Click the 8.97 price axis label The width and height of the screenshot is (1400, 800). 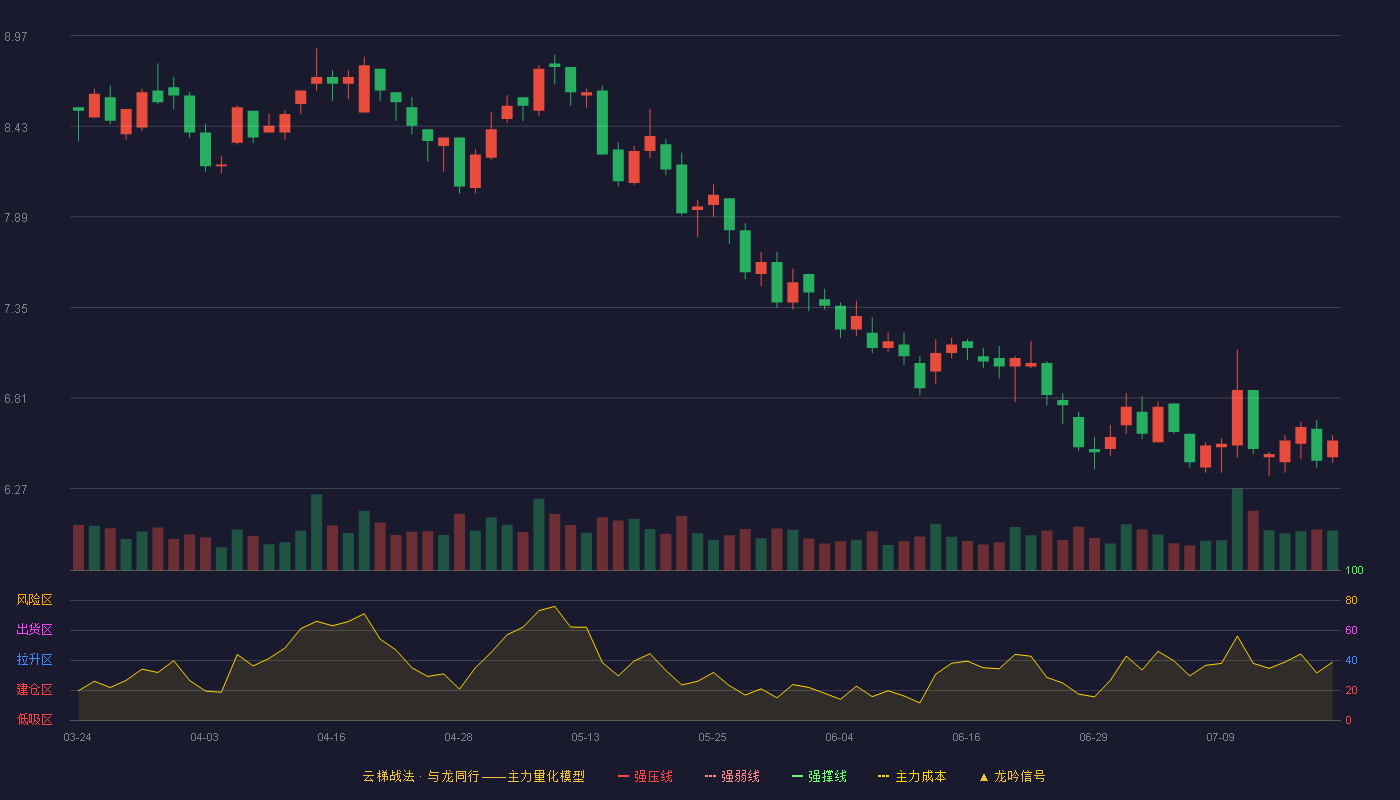[x=16, y=37]
